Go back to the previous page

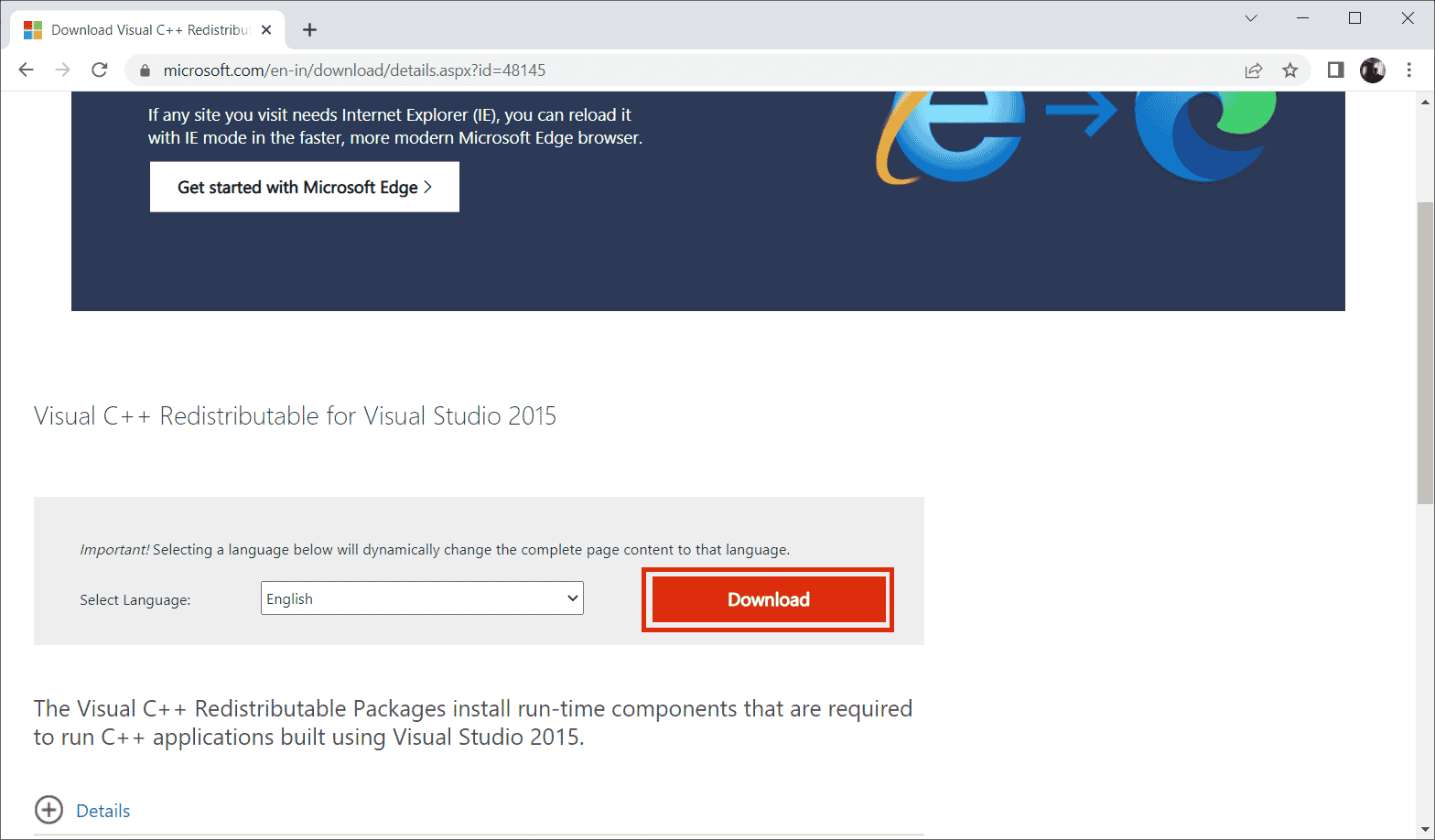(26, 70)
